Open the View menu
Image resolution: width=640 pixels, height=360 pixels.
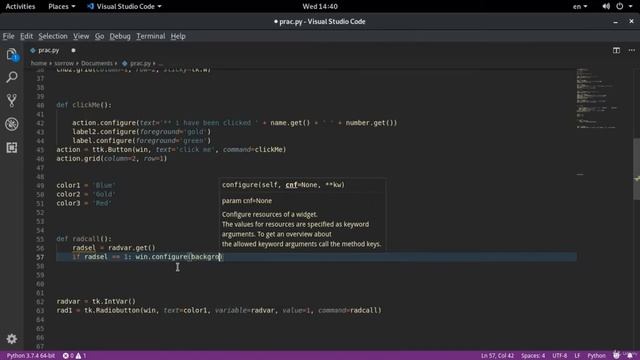(81, 36)
